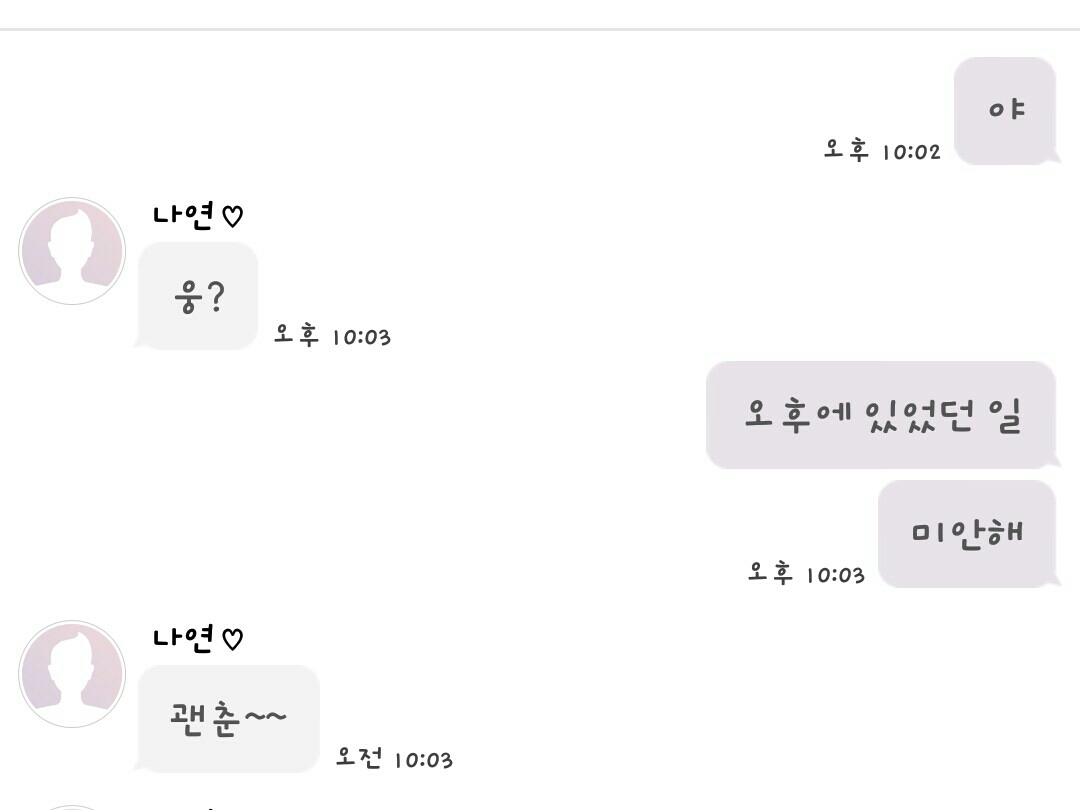The height and width of the screenshot is (810, 1080).
Task: Click empty chat space left of "오후에 있었던 일"
Action: click(400, 415)
